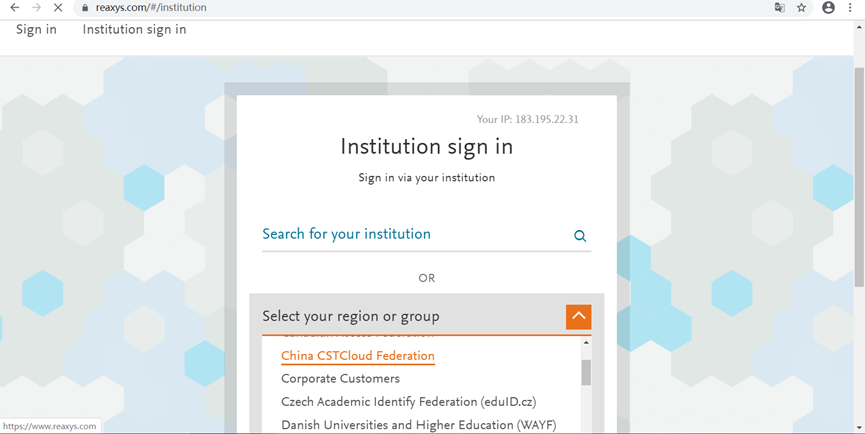Click the translate page icon

point(780,7)
